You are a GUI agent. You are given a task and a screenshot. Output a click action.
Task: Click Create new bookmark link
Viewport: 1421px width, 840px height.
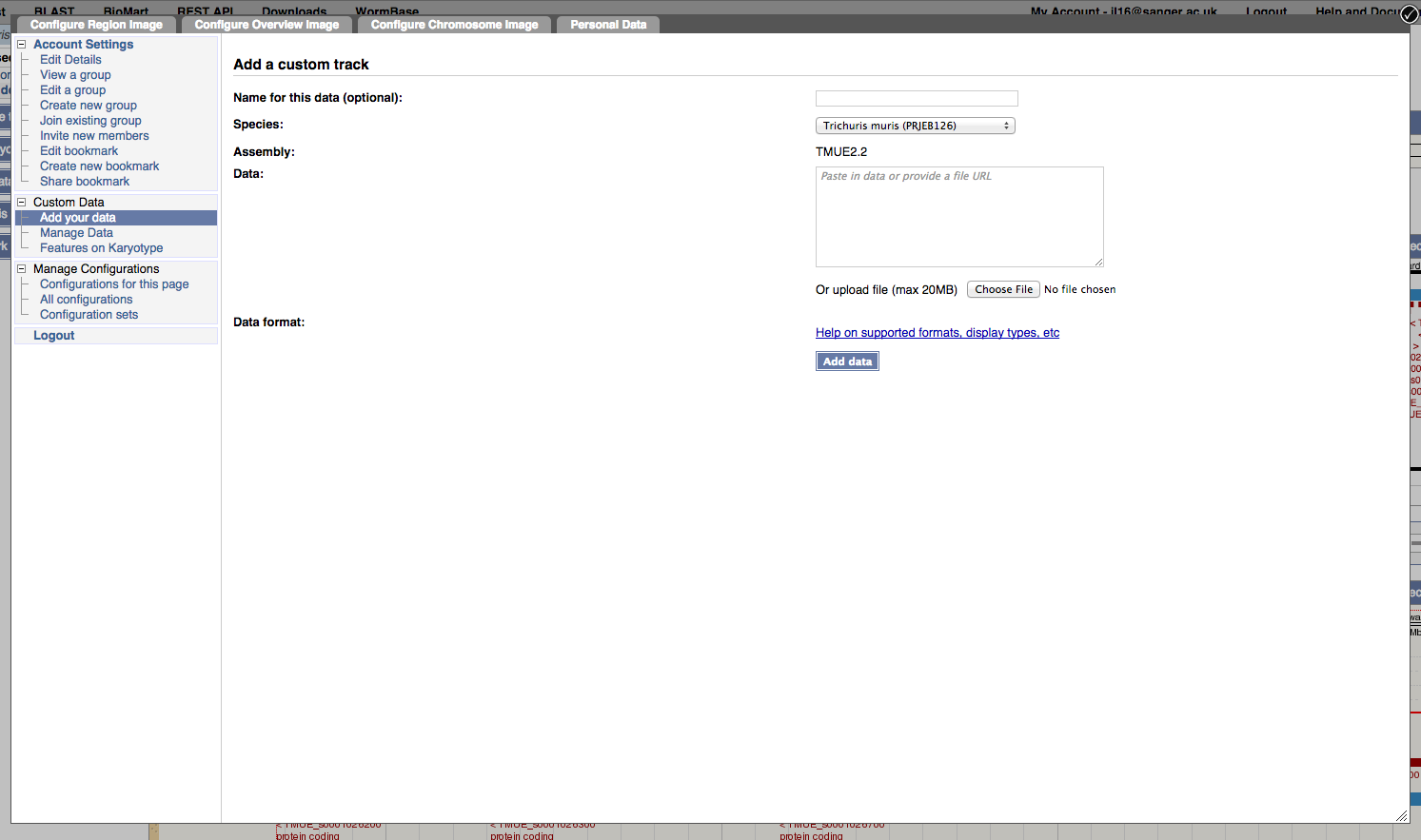[99, 166]
